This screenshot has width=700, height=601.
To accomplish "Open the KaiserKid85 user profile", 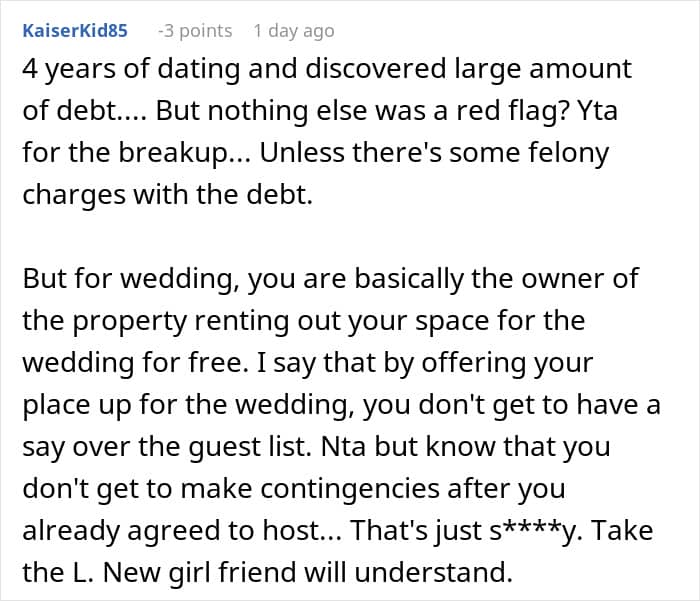I will (x=75, y=31).
